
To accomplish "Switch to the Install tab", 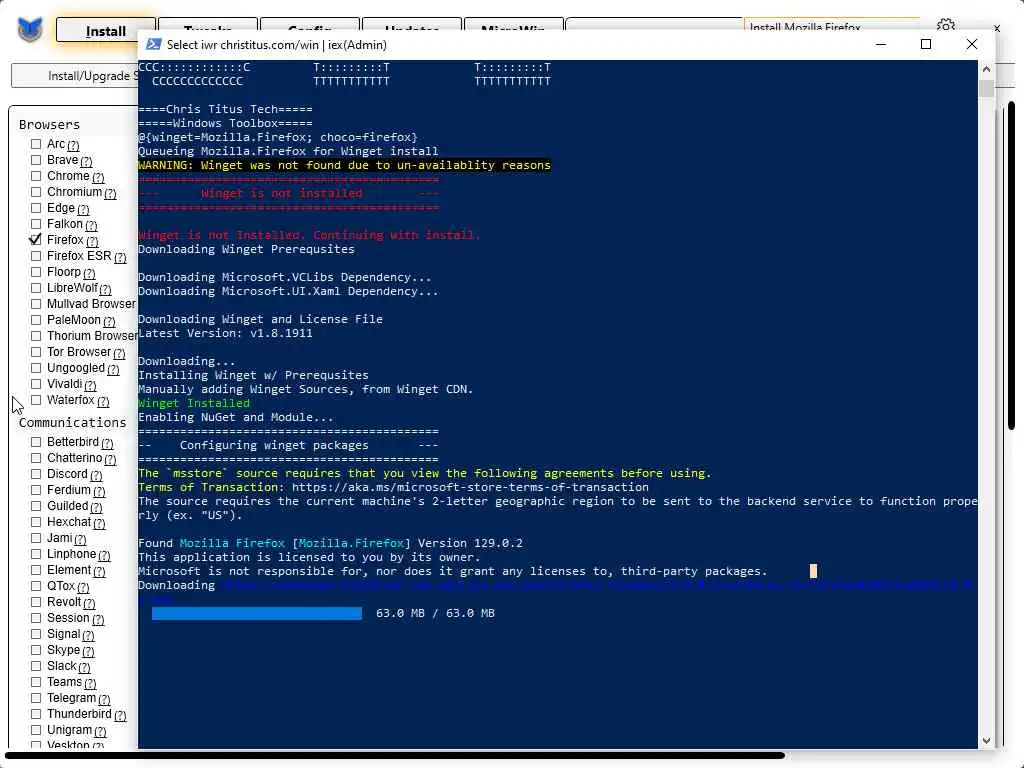I will click(x=105, y=30).
